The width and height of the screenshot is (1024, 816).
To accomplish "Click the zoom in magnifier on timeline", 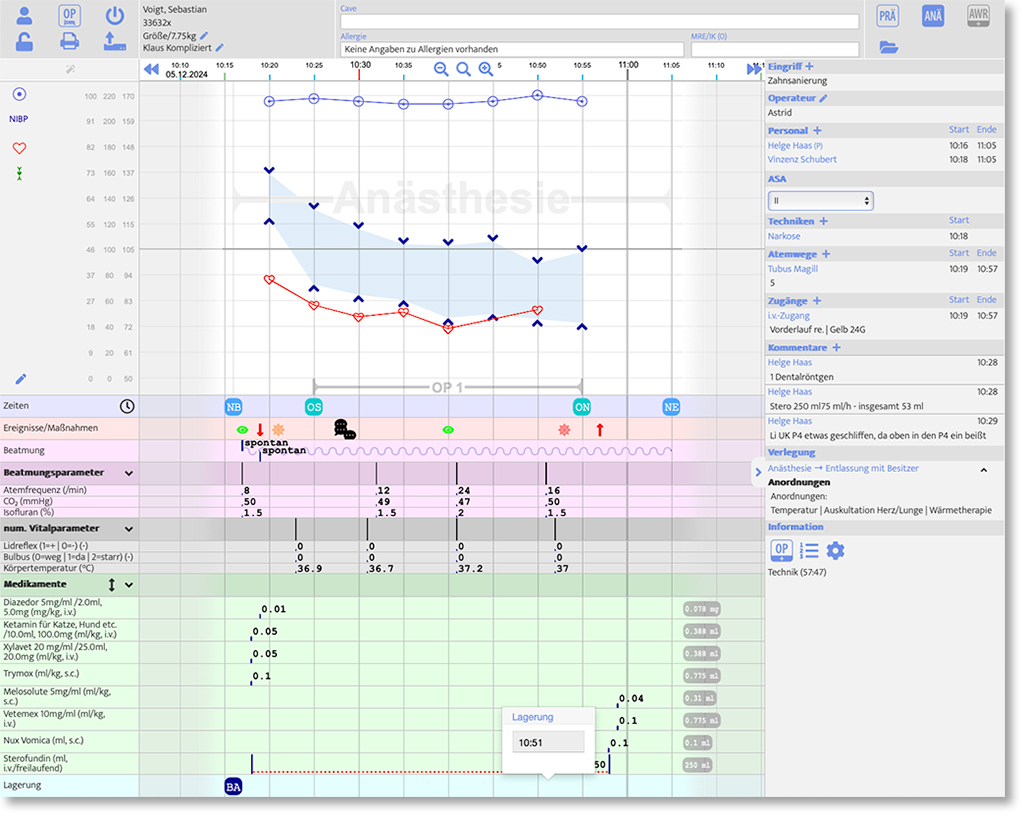I will click(486, 69).
